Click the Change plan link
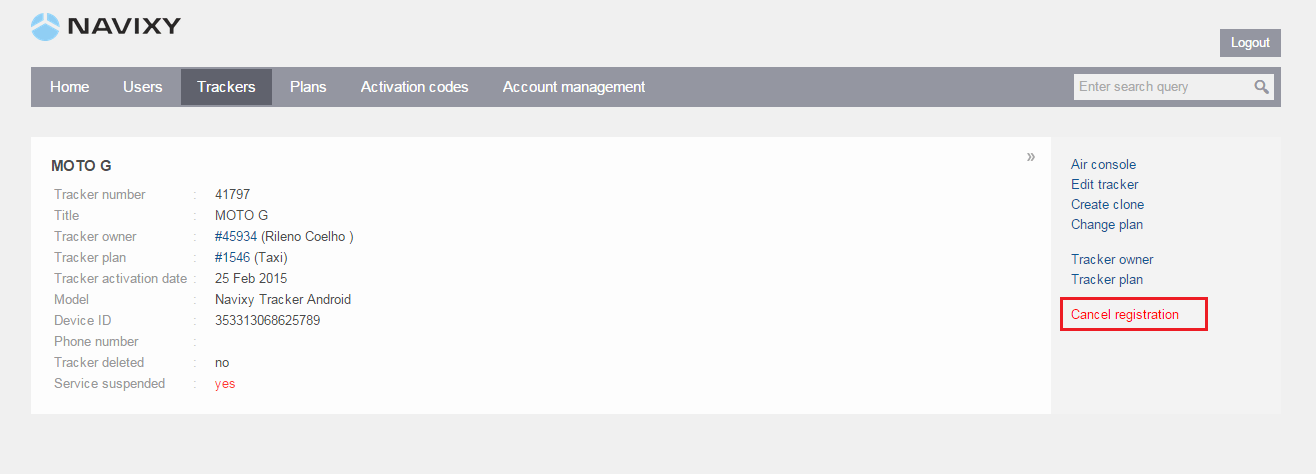 (1107, 225)
